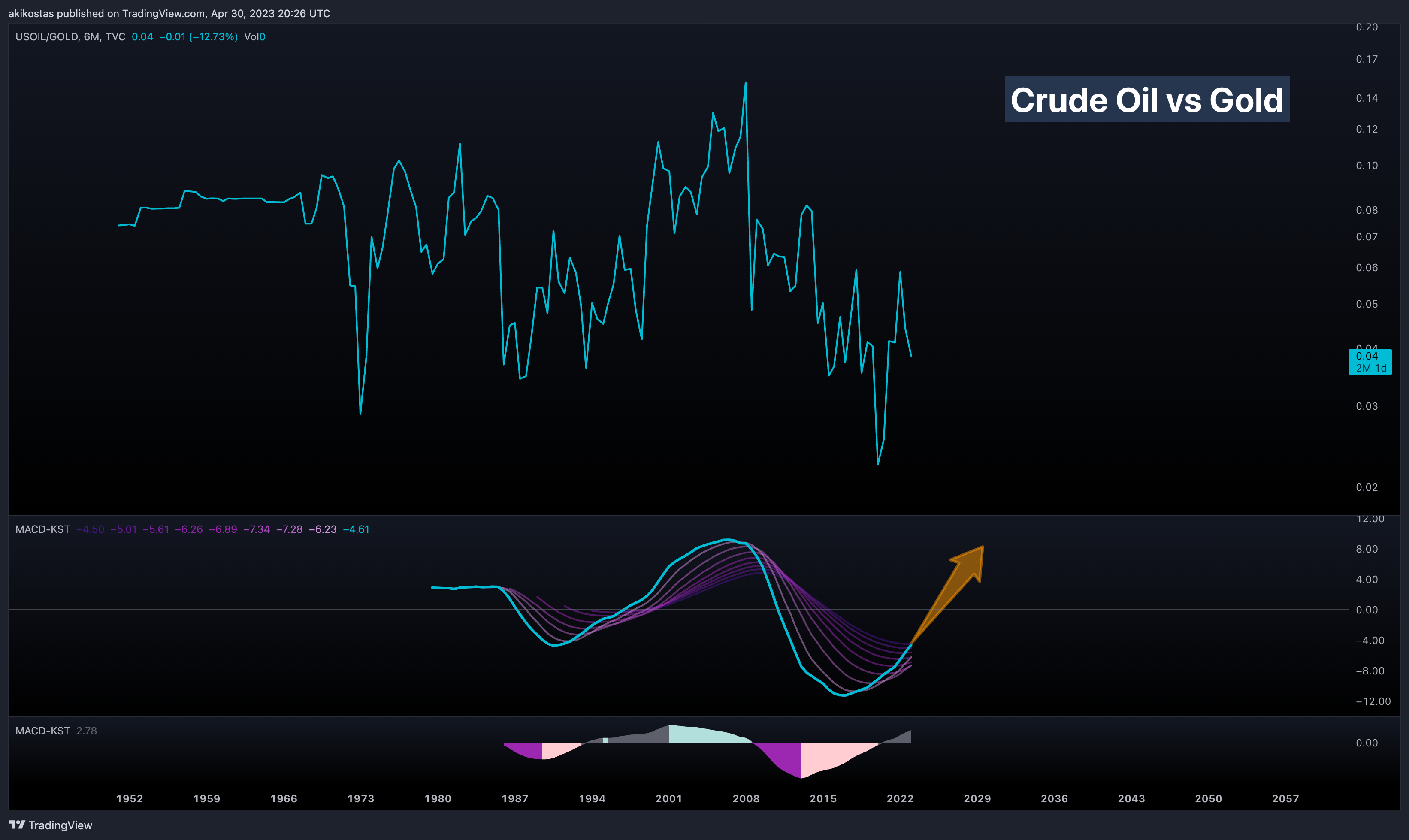
Task: Click the −7.28 MACD-KST legend value
Action: tap(289, 529)
